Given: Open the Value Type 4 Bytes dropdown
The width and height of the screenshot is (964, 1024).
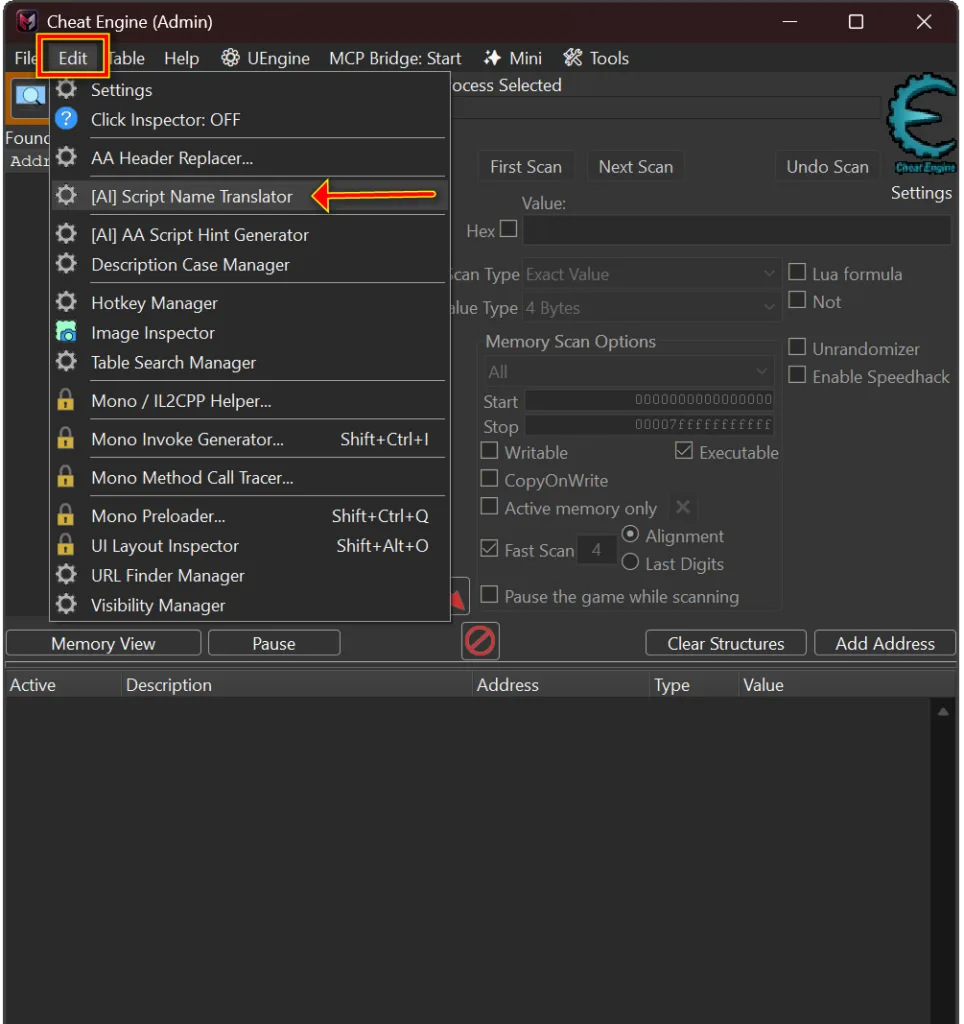Looking at the screenshot, I should (x=651, y=308).
